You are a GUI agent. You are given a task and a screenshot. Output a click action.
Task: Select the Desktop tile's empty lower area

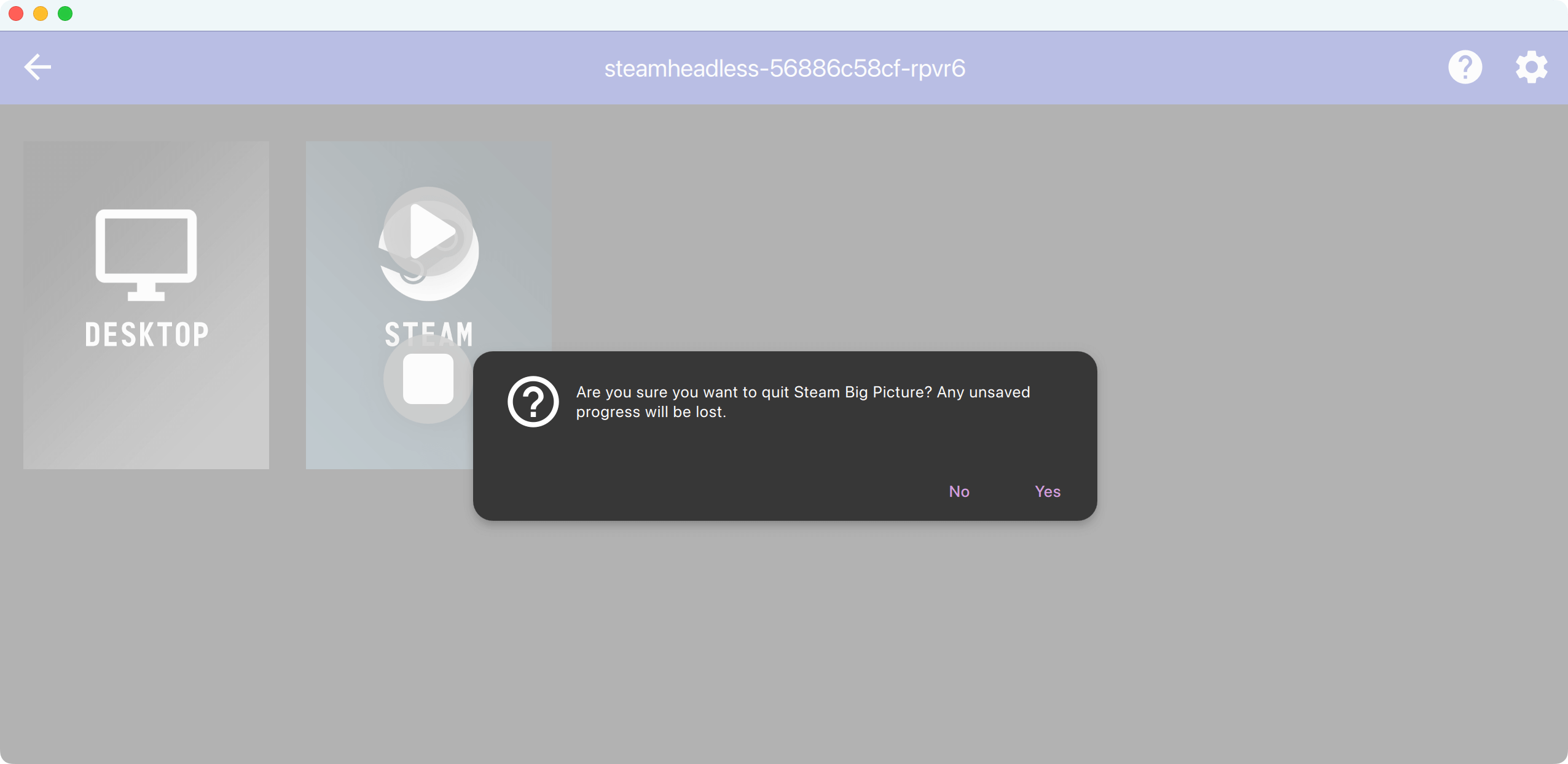(146, 418)
